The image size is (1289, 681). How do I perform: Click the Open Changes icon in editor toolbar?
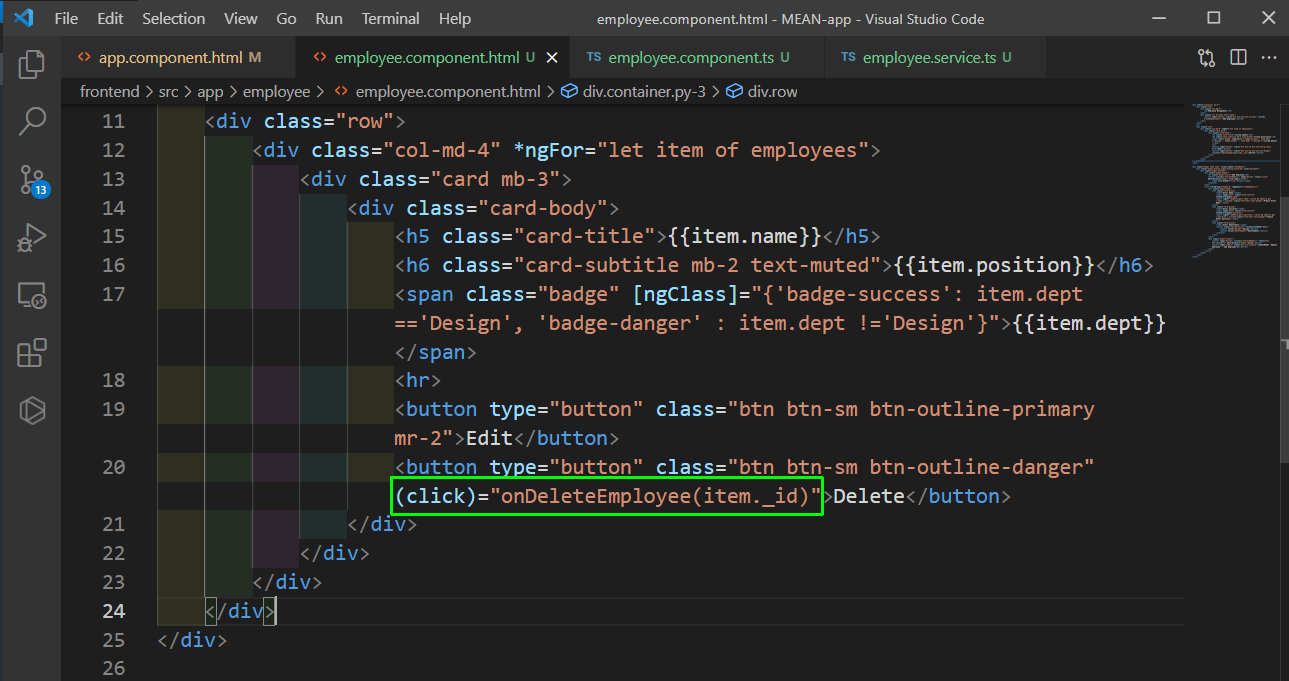point(1207,58)
